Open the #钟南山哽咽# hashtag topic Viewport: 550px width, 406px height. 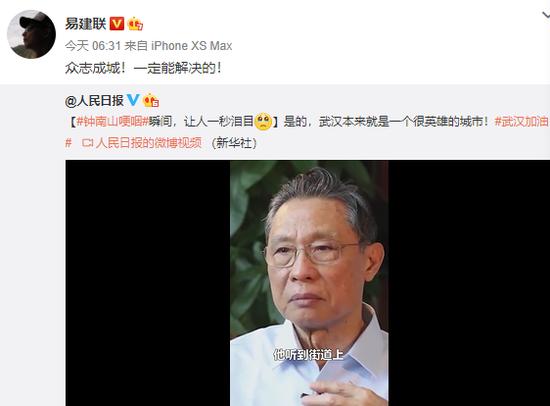(112, 122)
